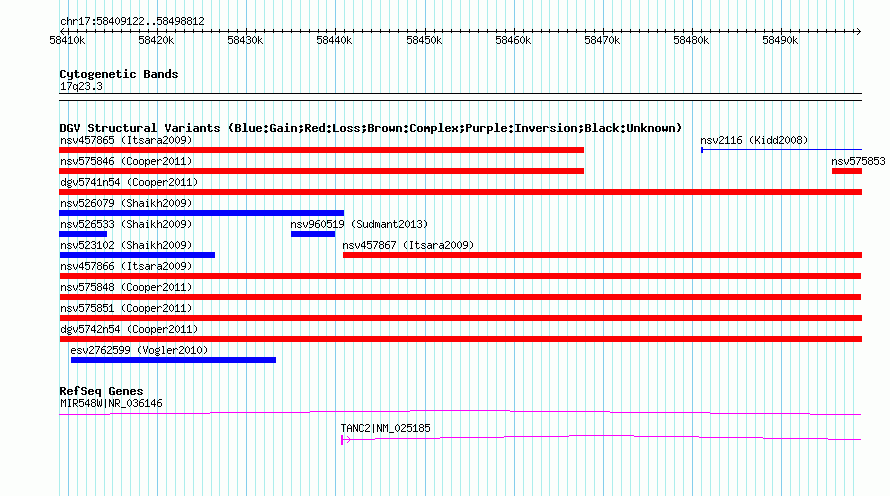Click the 58430k ruler position

245,40
